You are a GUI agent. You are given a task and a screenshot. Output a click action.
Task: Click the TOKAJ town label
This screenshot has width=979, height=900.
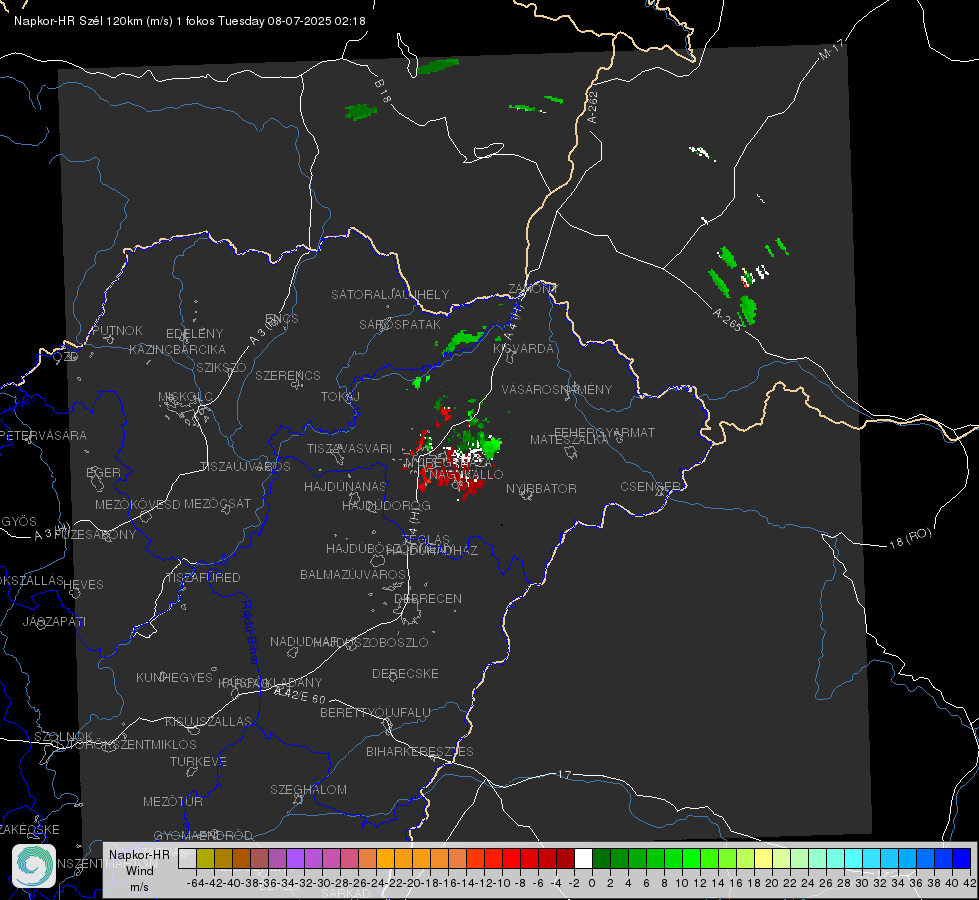tap(340, 397)
